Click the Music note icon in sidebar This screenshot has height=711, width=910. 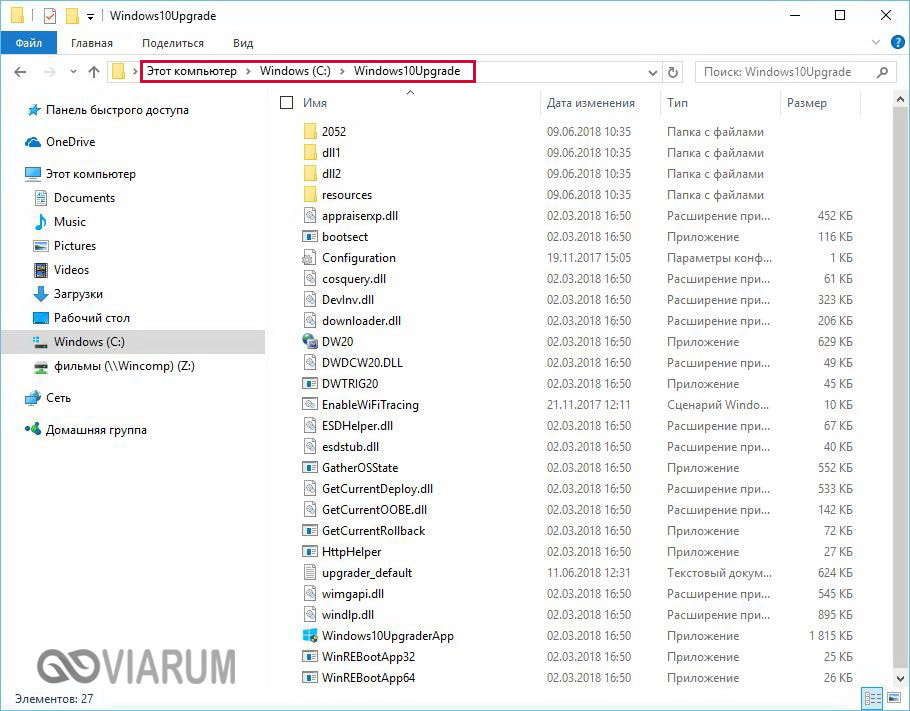pyautogui.click(x=41, y=221)
